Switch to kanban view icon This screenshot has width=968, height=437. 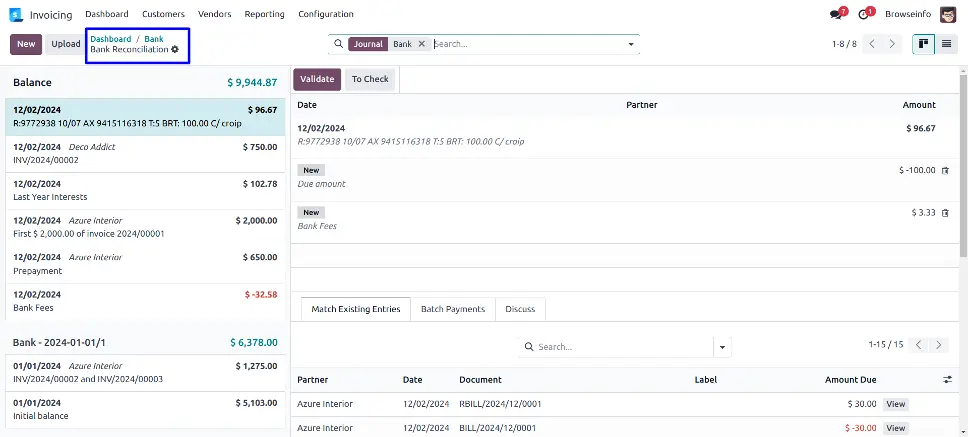point(923,44)
